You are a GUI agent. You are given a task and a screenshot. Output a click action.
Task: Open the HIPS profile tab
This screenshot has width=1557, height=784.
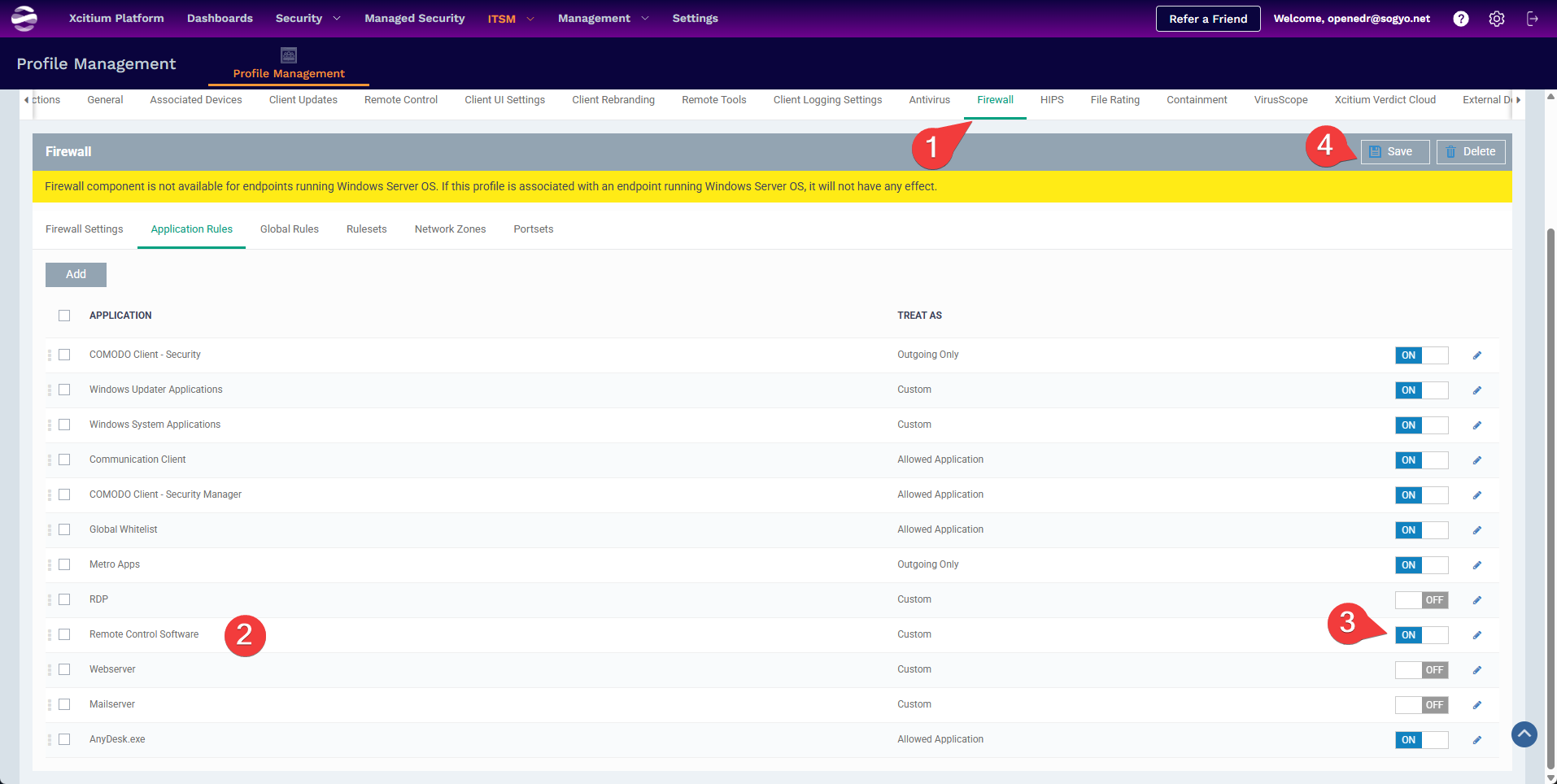pyautogui.click(x=1052, y=100)
